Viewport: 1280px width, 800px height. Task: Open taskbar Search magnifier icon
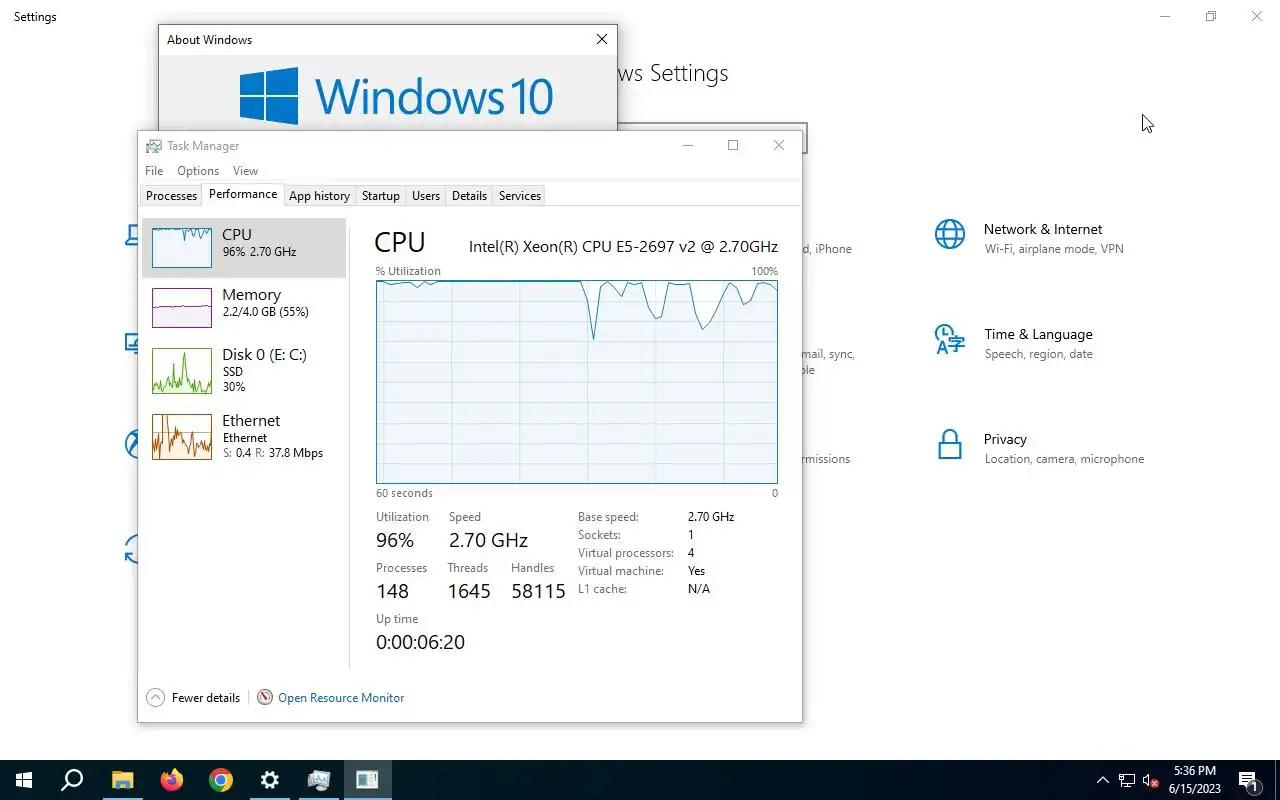(x=72, y=780)
